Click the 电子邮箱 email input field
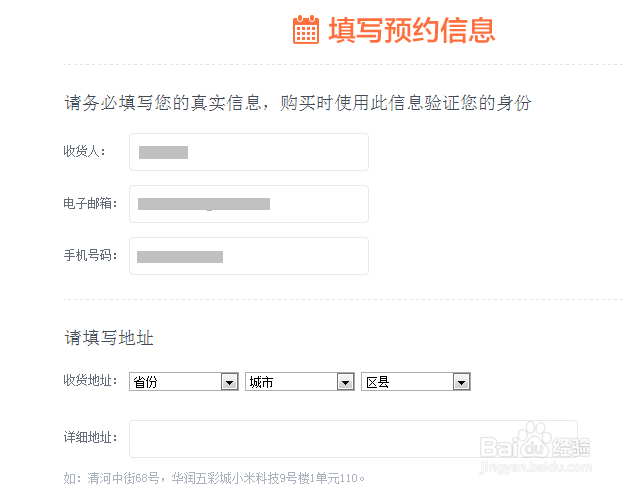Viewport: 626px width, 489px height. [249, 204]
